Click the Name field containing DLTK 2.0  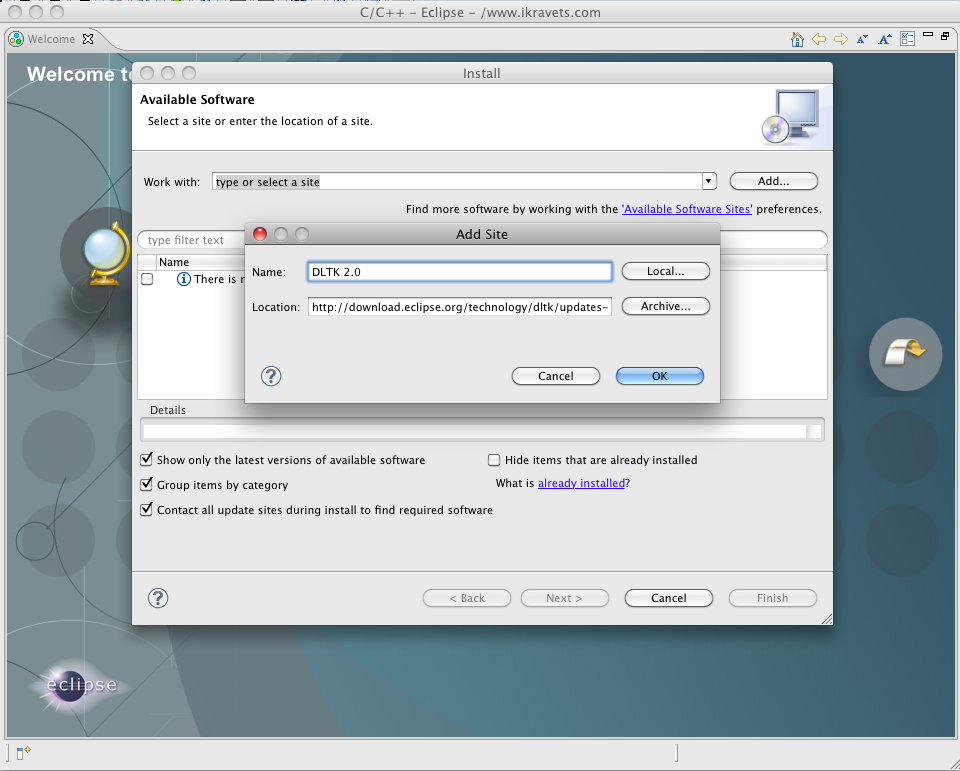460,272
